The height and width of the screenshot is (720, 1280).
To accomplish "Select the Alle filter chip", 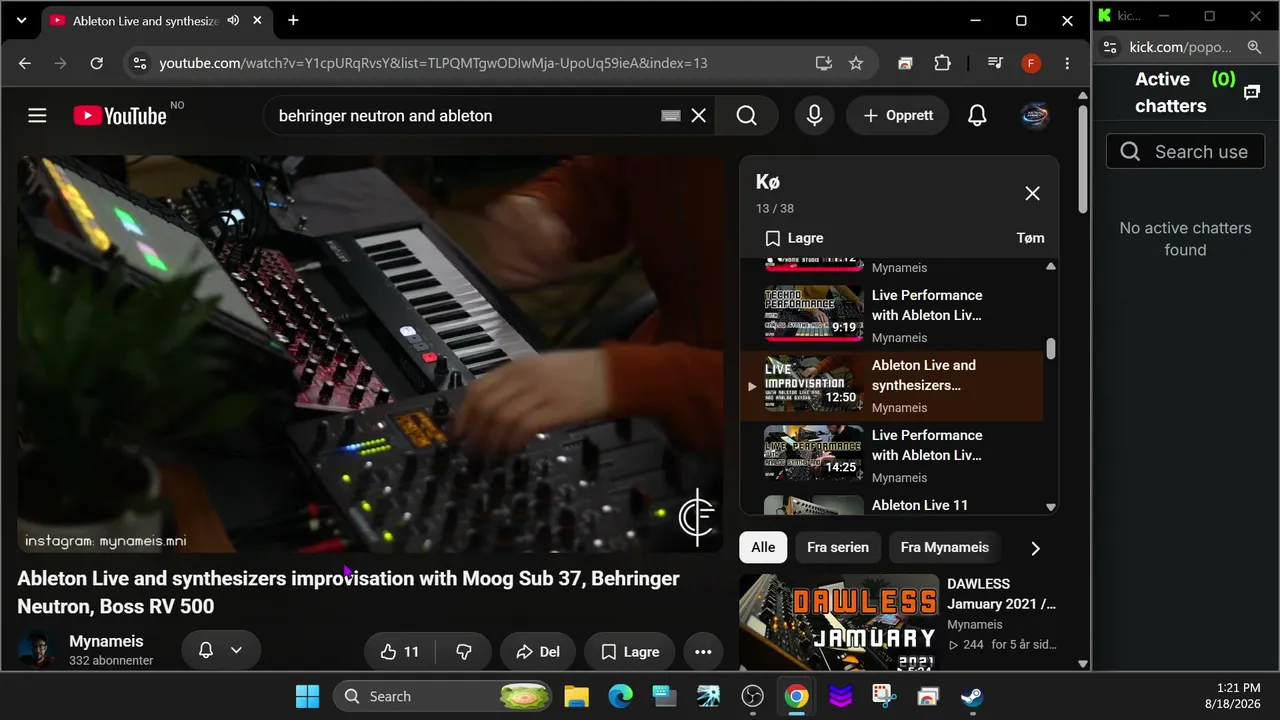I will (x=763, y=547).
